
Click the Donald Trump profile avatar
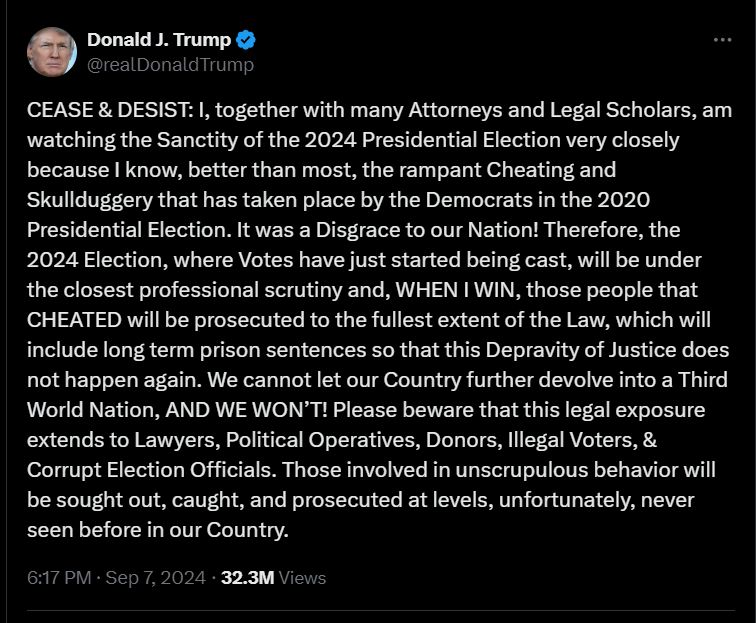coord(53,52)
